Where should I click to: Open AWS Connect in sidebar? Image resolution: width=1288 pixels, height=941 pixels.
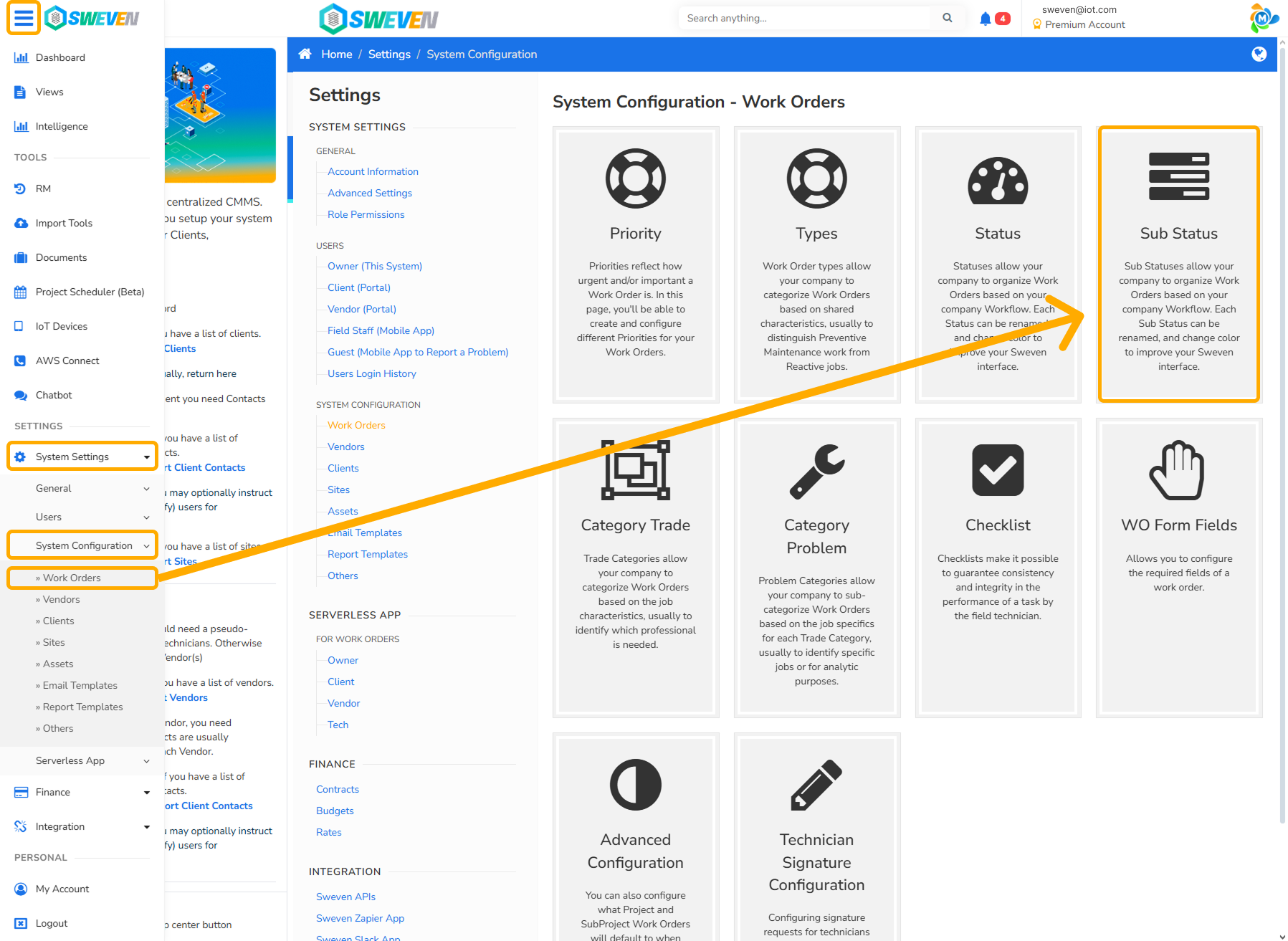coord(67,360)
